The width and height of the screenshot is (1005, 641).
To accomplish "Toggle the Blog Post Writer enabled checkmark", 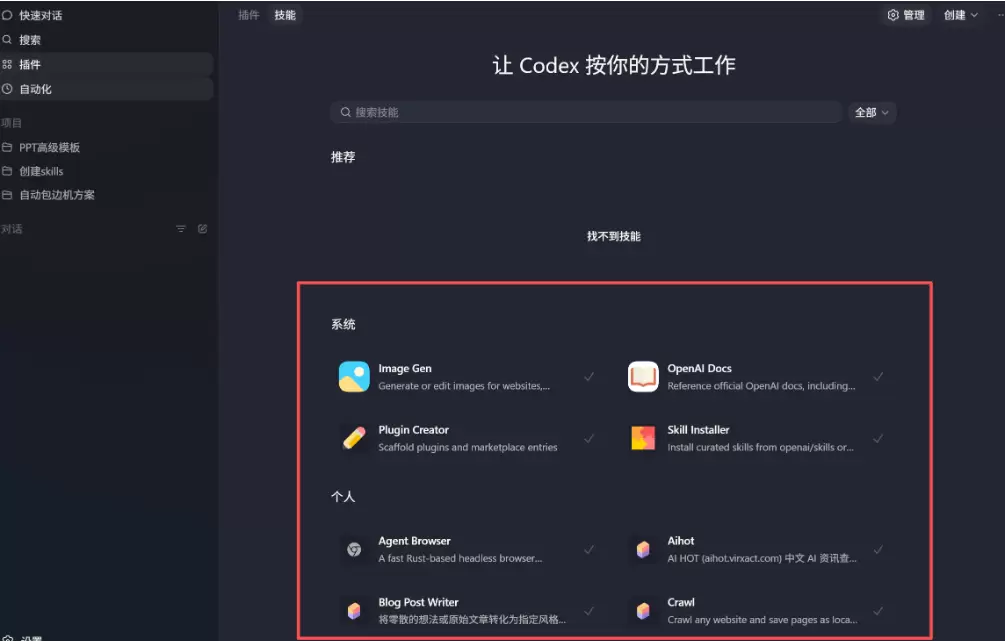I will tap(589, 611).
